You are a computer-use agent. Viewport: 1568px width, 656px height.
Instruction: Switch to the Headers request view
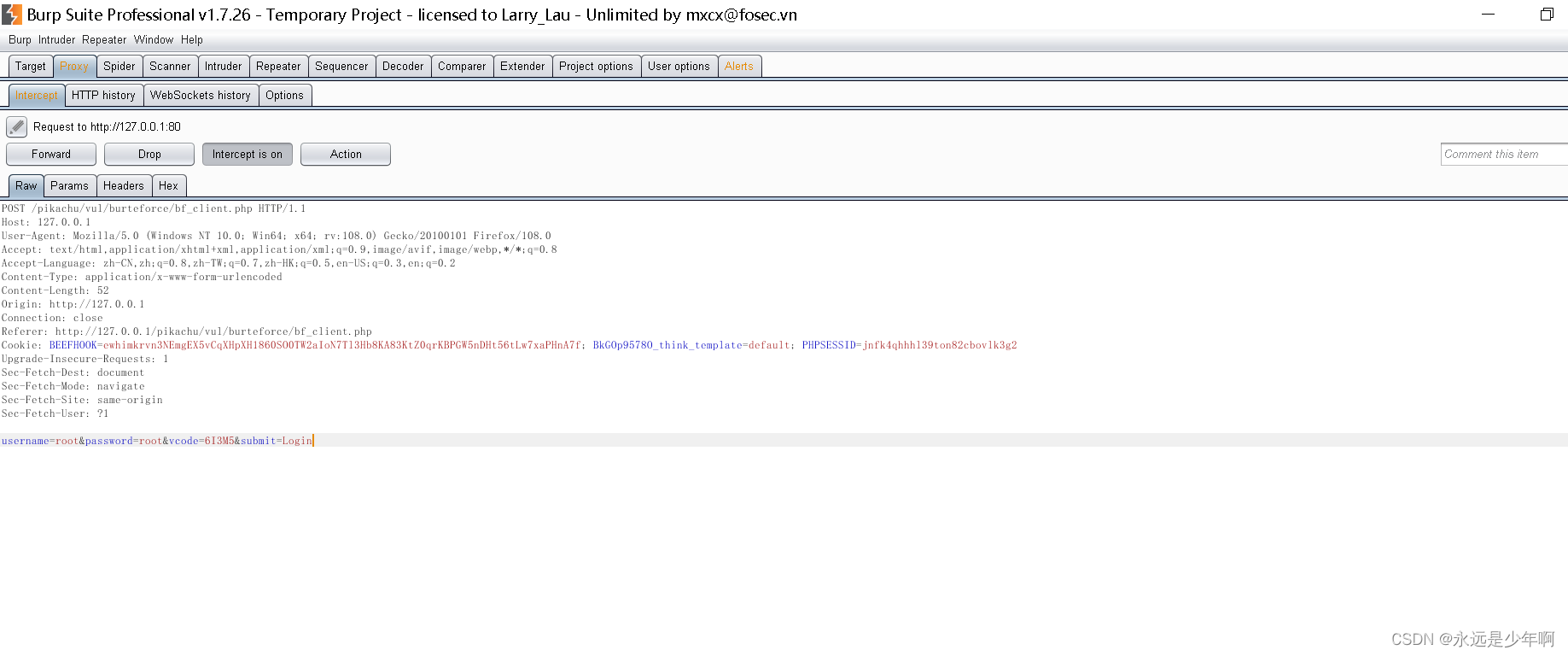point(124,186)
